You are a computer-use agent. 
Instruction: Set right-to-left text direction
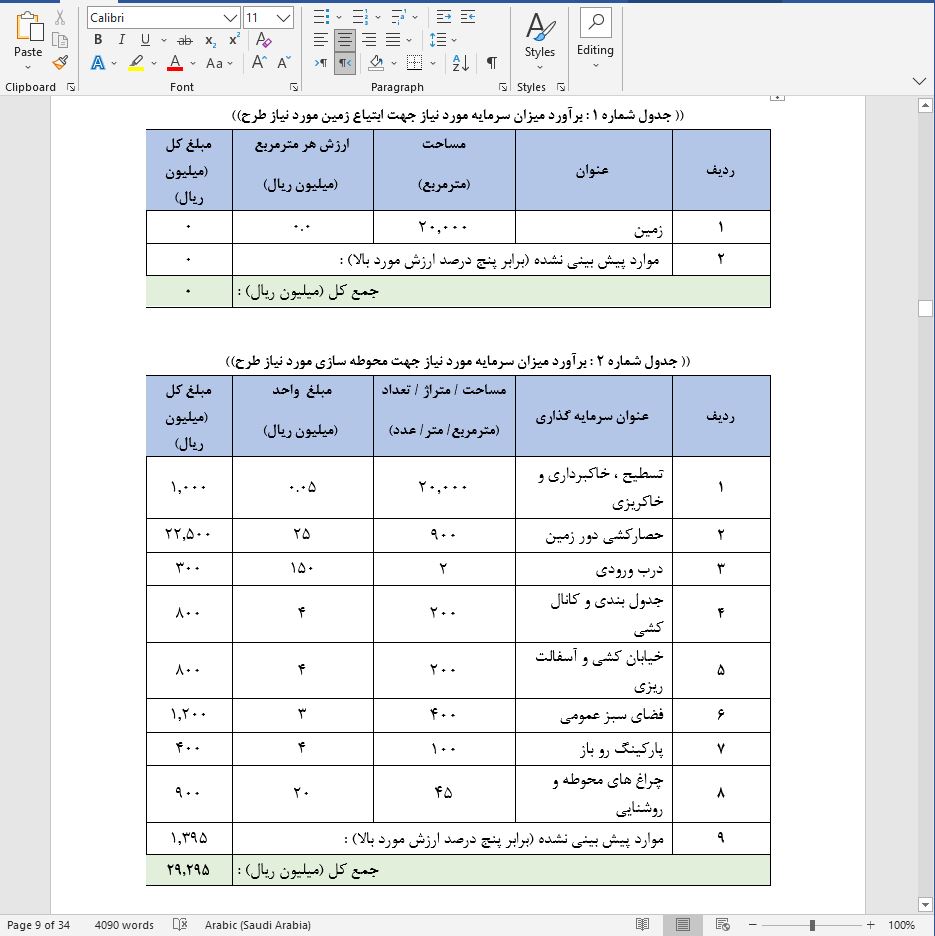345,63
